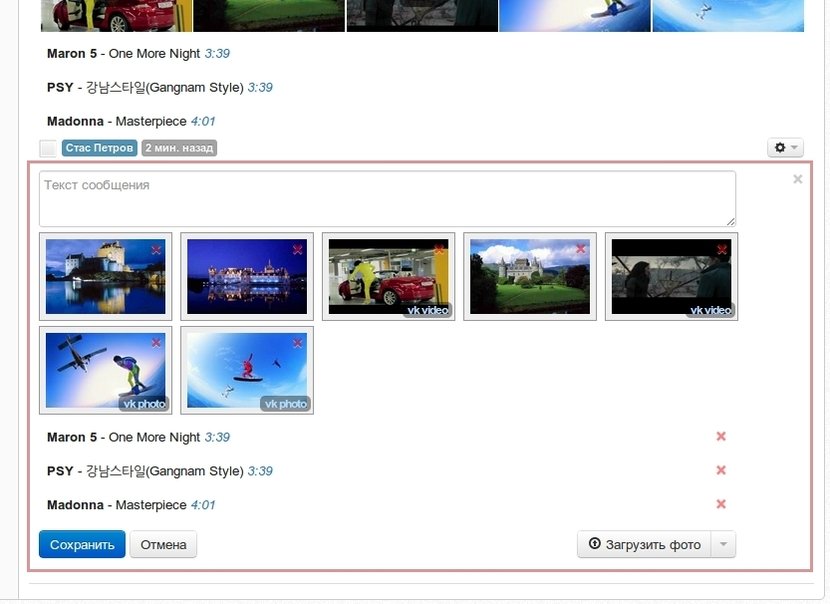830x604 pixels.
Task: Remove the red car video attachment
Action: (x=439, y=249)
